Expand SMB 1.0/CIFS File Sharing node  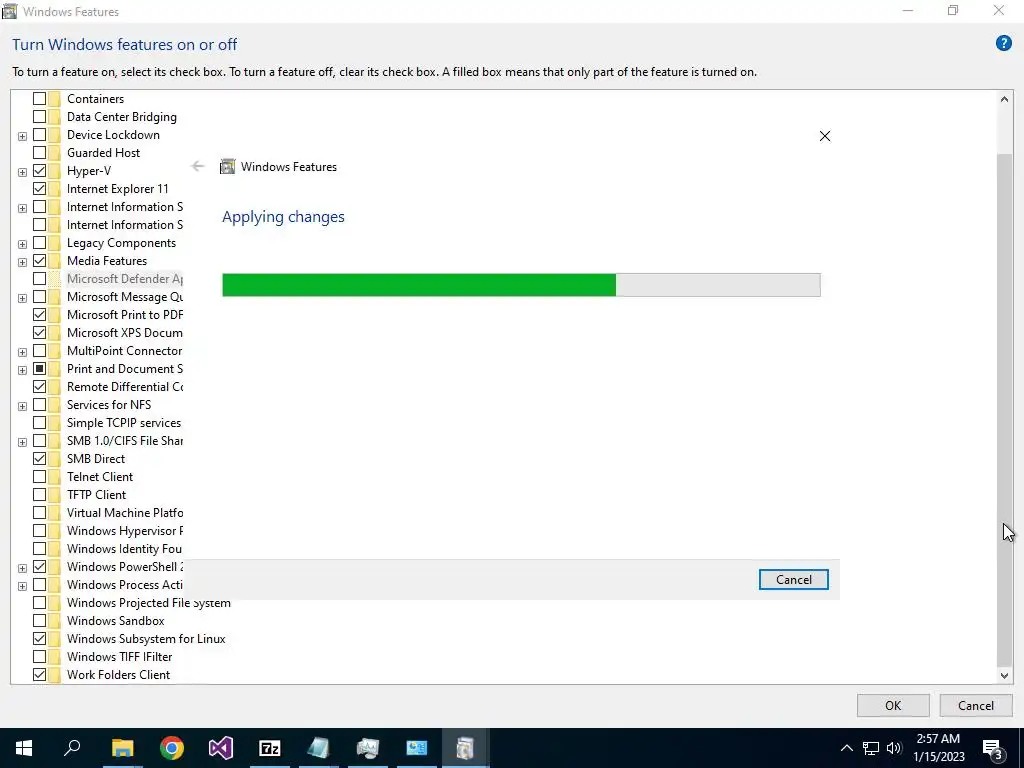click(22, 441)
